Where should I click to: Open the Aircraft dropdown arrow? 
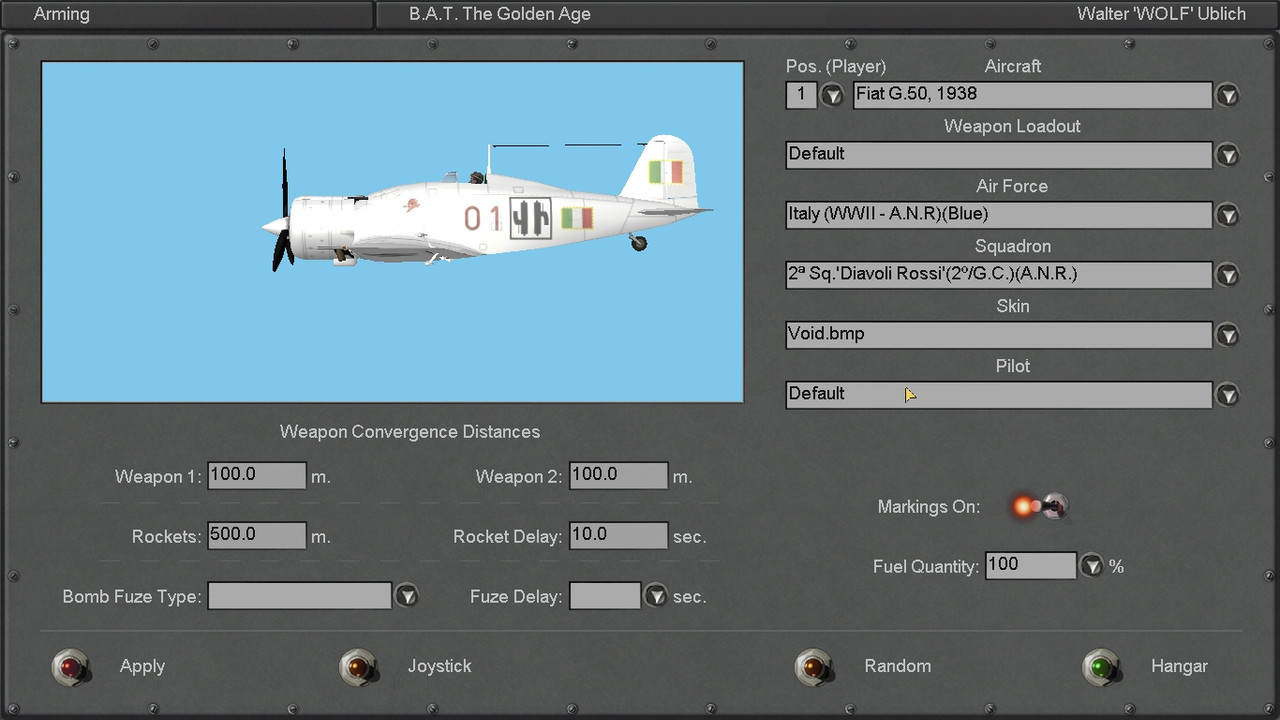[x=1228, y=95]
